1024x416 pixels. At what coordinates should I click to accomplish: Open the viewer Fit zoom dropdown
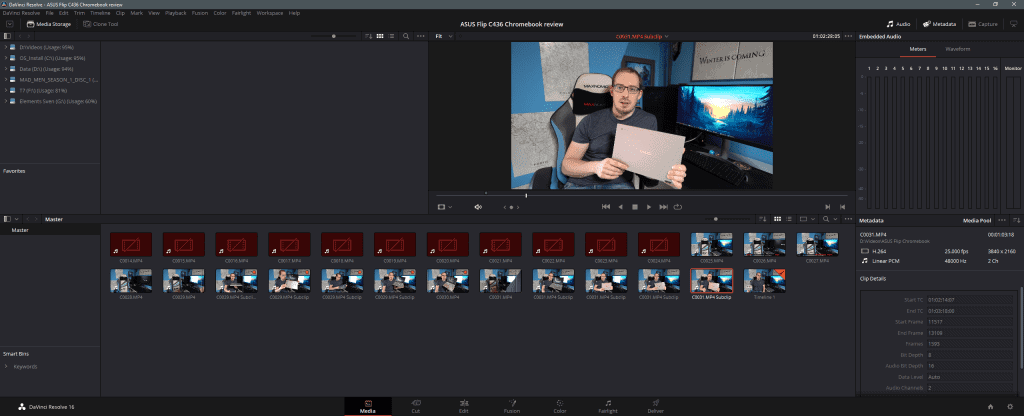(444, 36)
